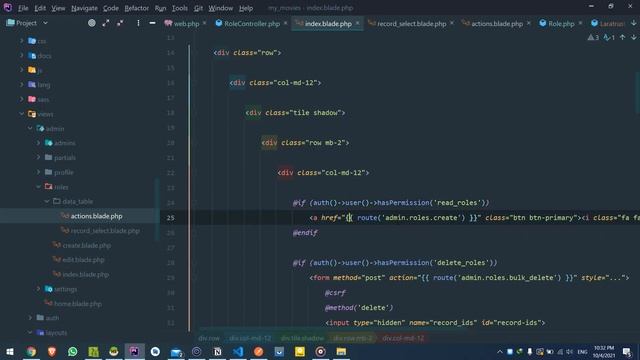Open the Code menu
The height and width of the screenshot is (360, 640).
[x=111, y=8]
